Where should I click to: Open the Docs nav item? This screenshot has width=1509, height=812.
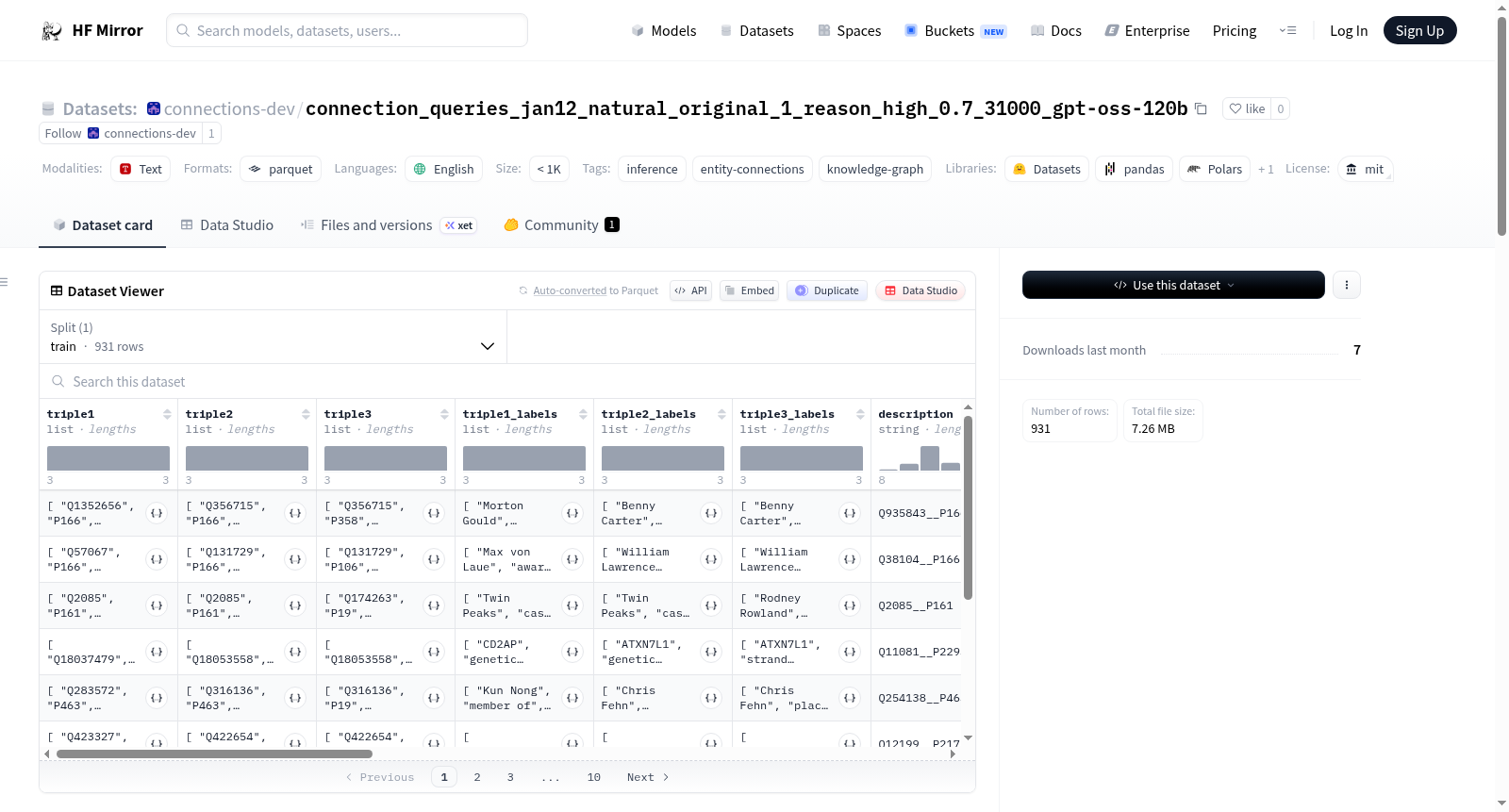click(1055, 31)
